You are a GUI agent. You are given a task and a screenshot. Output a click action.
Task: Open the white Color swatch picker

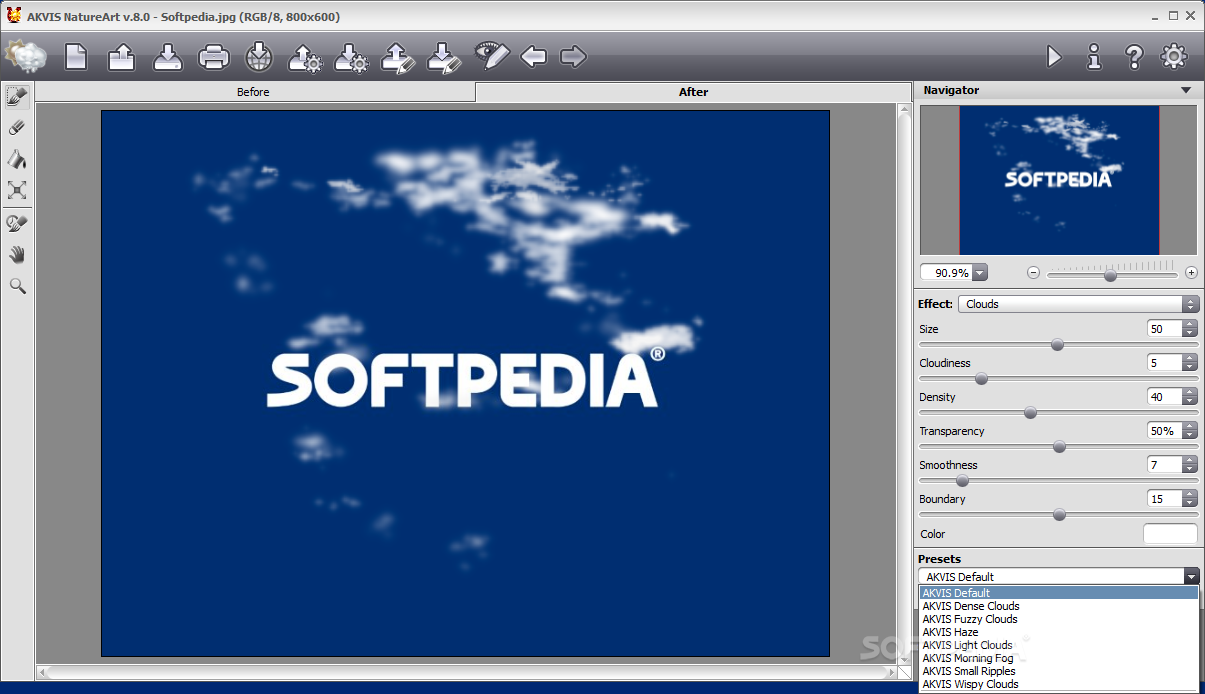point(1170,534)
